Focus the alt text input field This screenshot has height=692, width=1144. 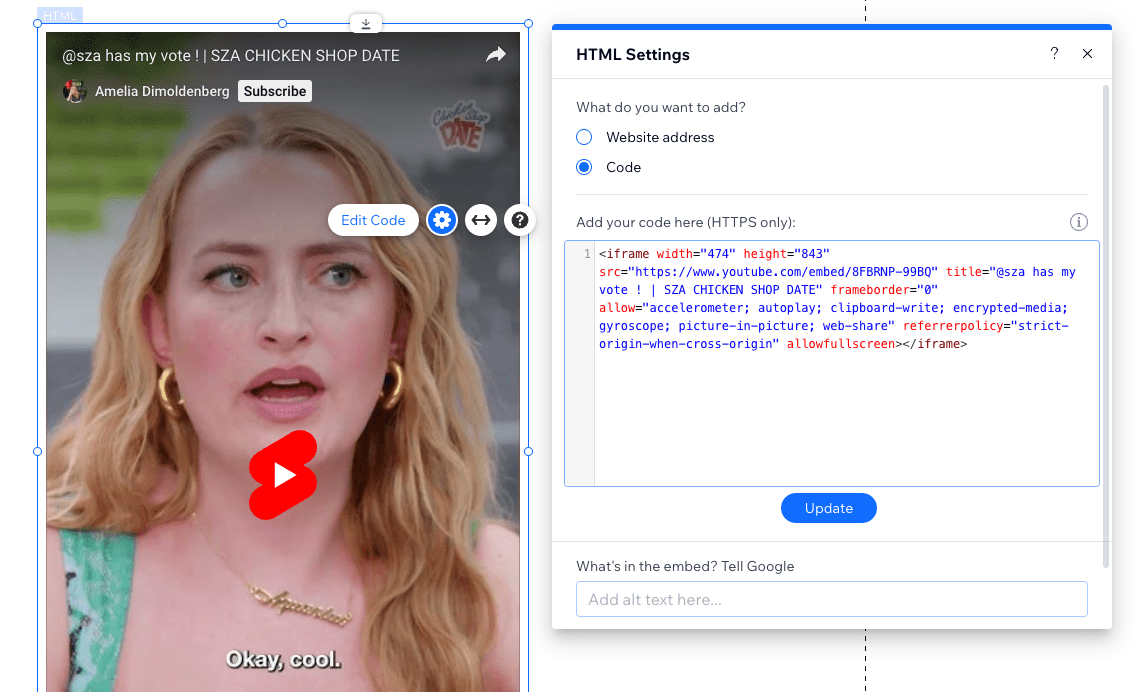pyautogui.click(x=832, y=599)
